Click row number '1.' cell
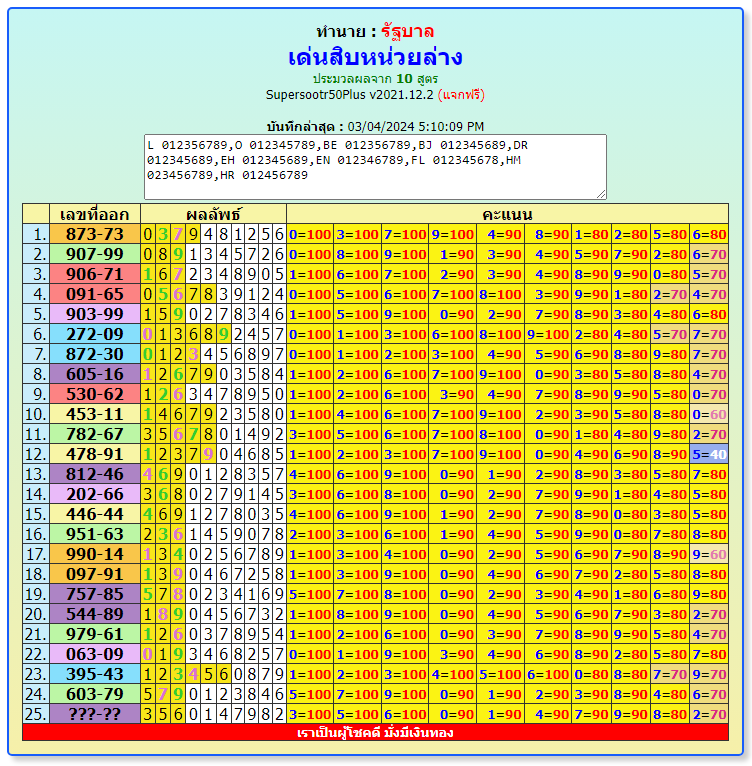This screenshot has width=752, height=766. (x=36, y=234)
